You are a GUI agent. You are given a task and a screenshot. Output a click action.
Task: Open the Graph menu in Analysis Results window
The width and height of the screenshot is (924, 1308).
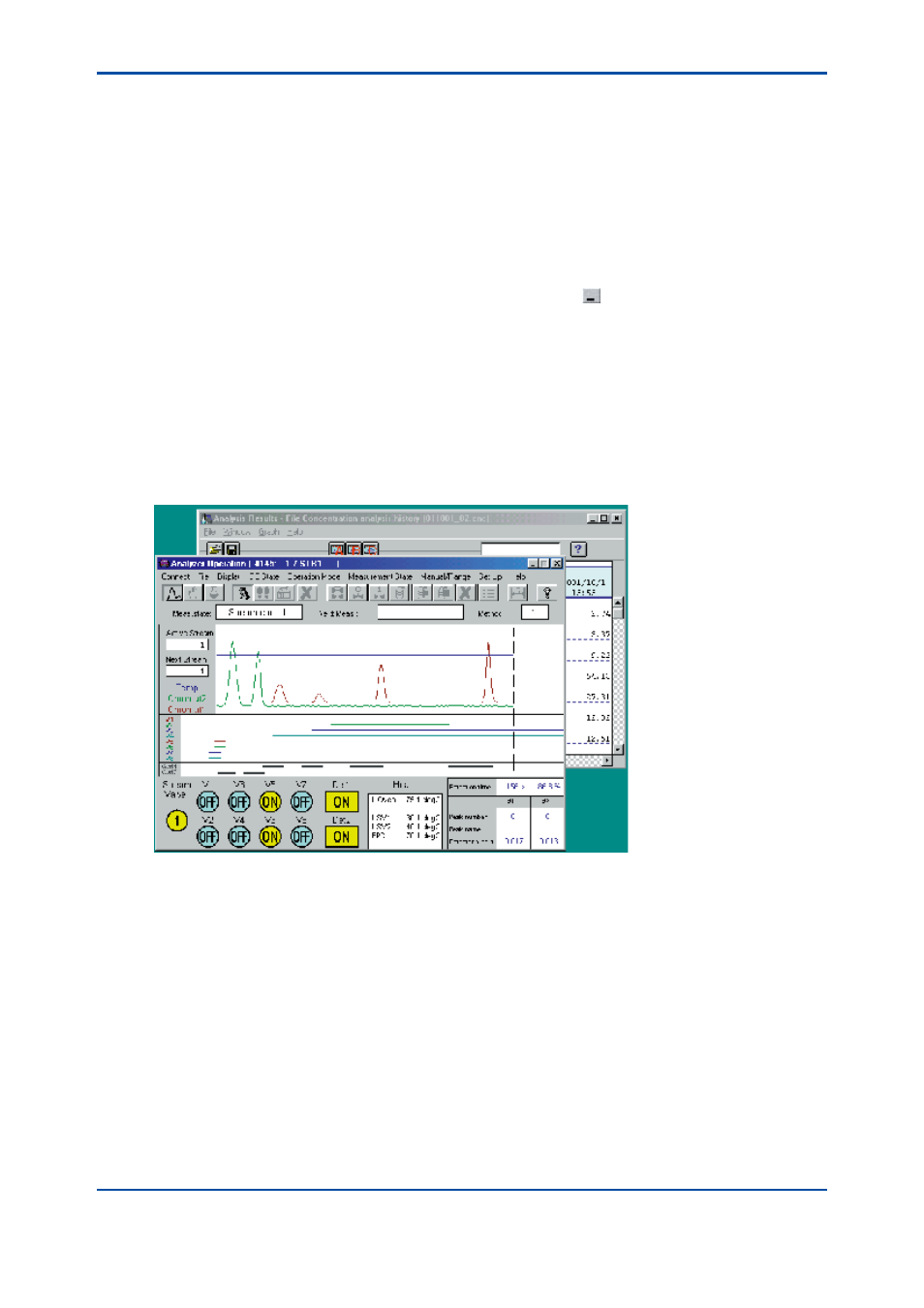click(268, 532)
